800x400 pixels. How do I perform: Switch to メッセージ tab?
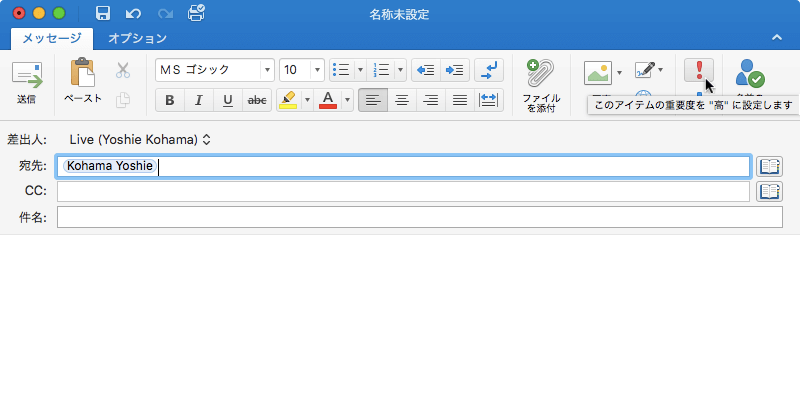coord(52,38)
